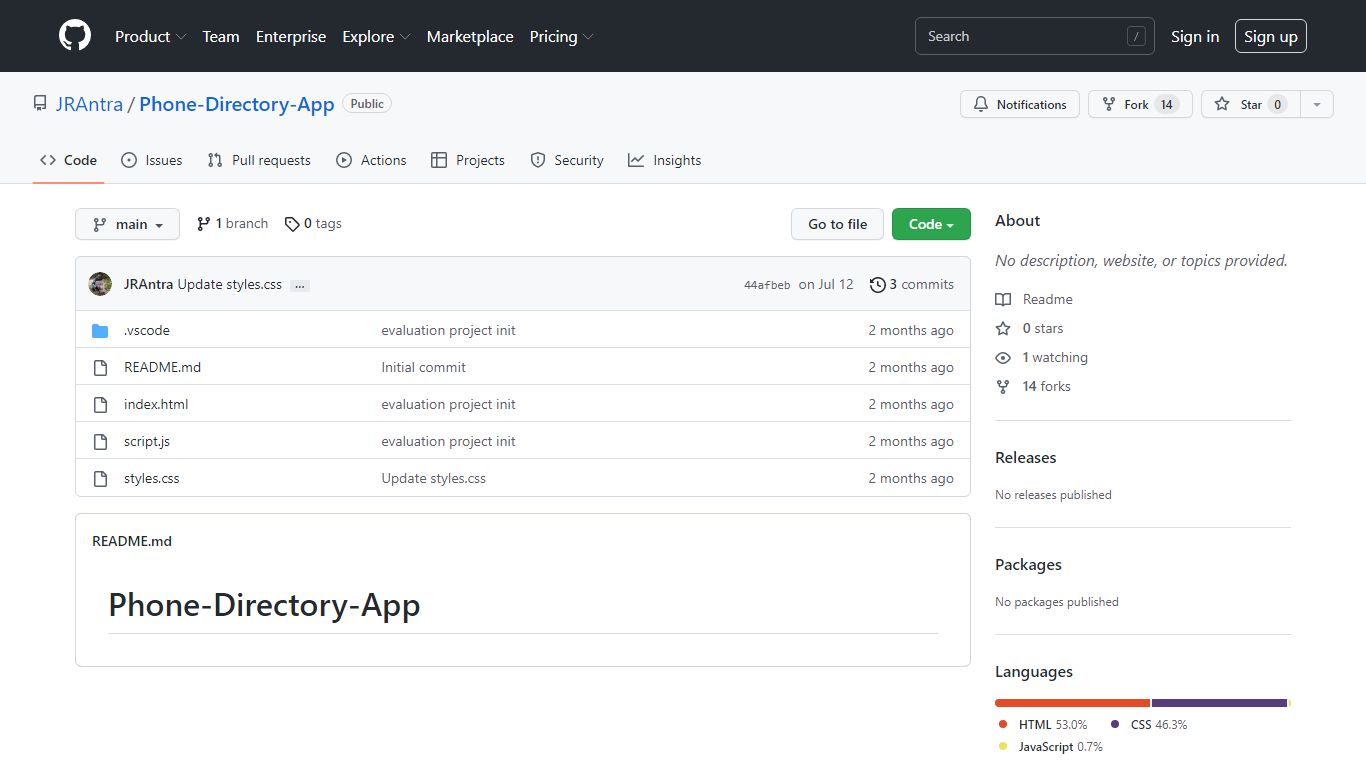Viewport: 1366px width, 768px height.
Task: Click the index.html file icon
Action: click(100, 404)
